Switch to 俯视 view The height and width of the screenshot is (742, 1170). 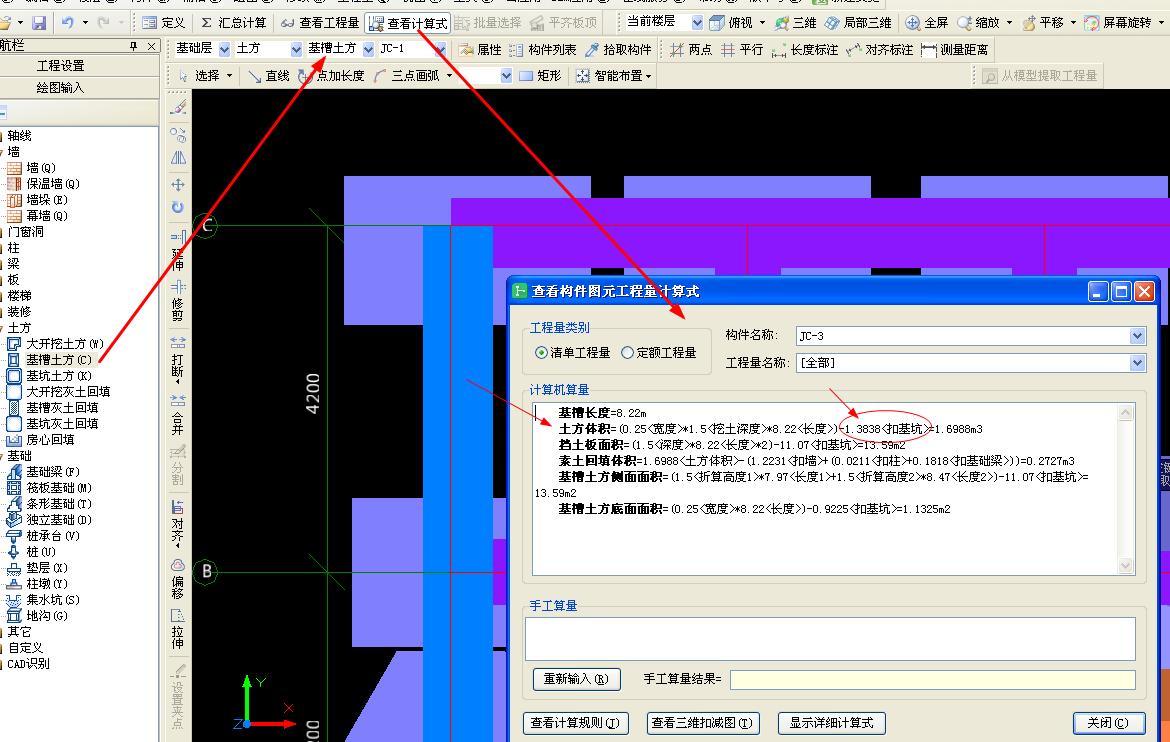pos(731,23)
